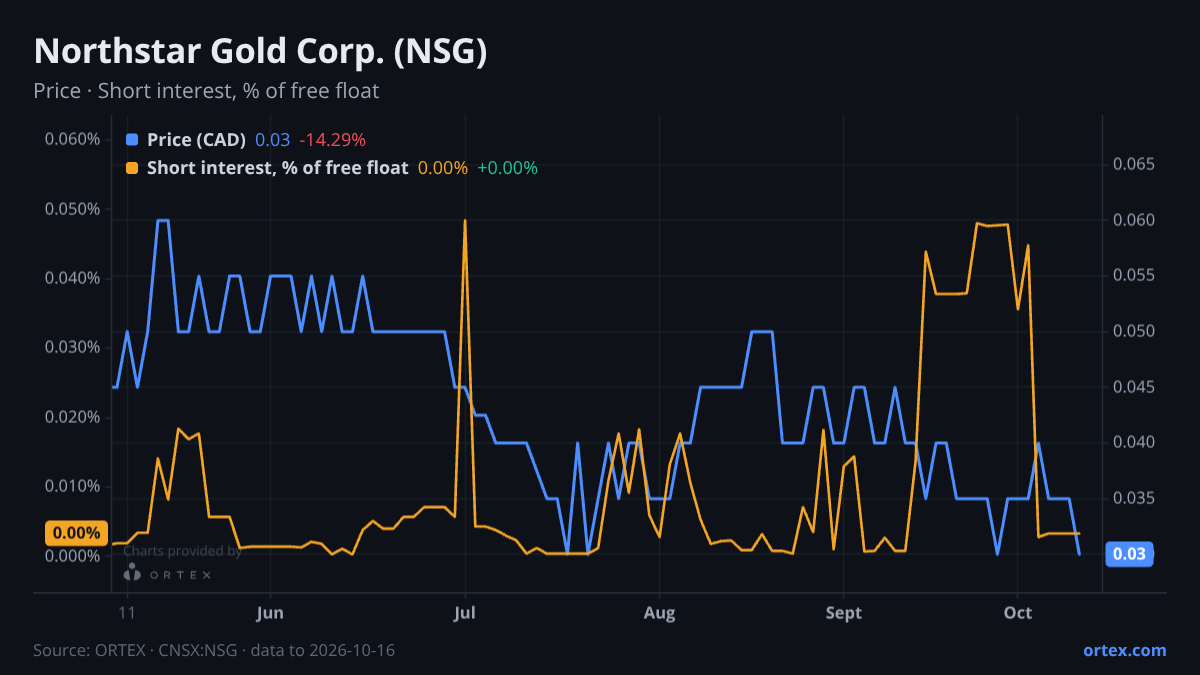This screenshot has width=1200, height=675.
Task: Click the ORTEX logo icon in chart
Action: click(x=131, y=574)
